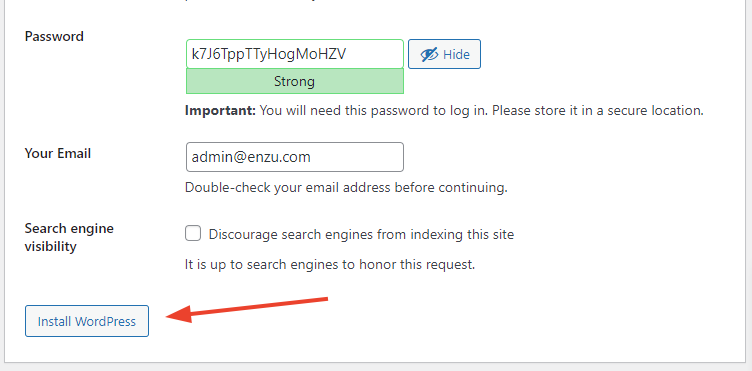Tick the Discourage search engines checkbox
The width and height of the screenshot is (752, 371).
[x=193, y=233]
